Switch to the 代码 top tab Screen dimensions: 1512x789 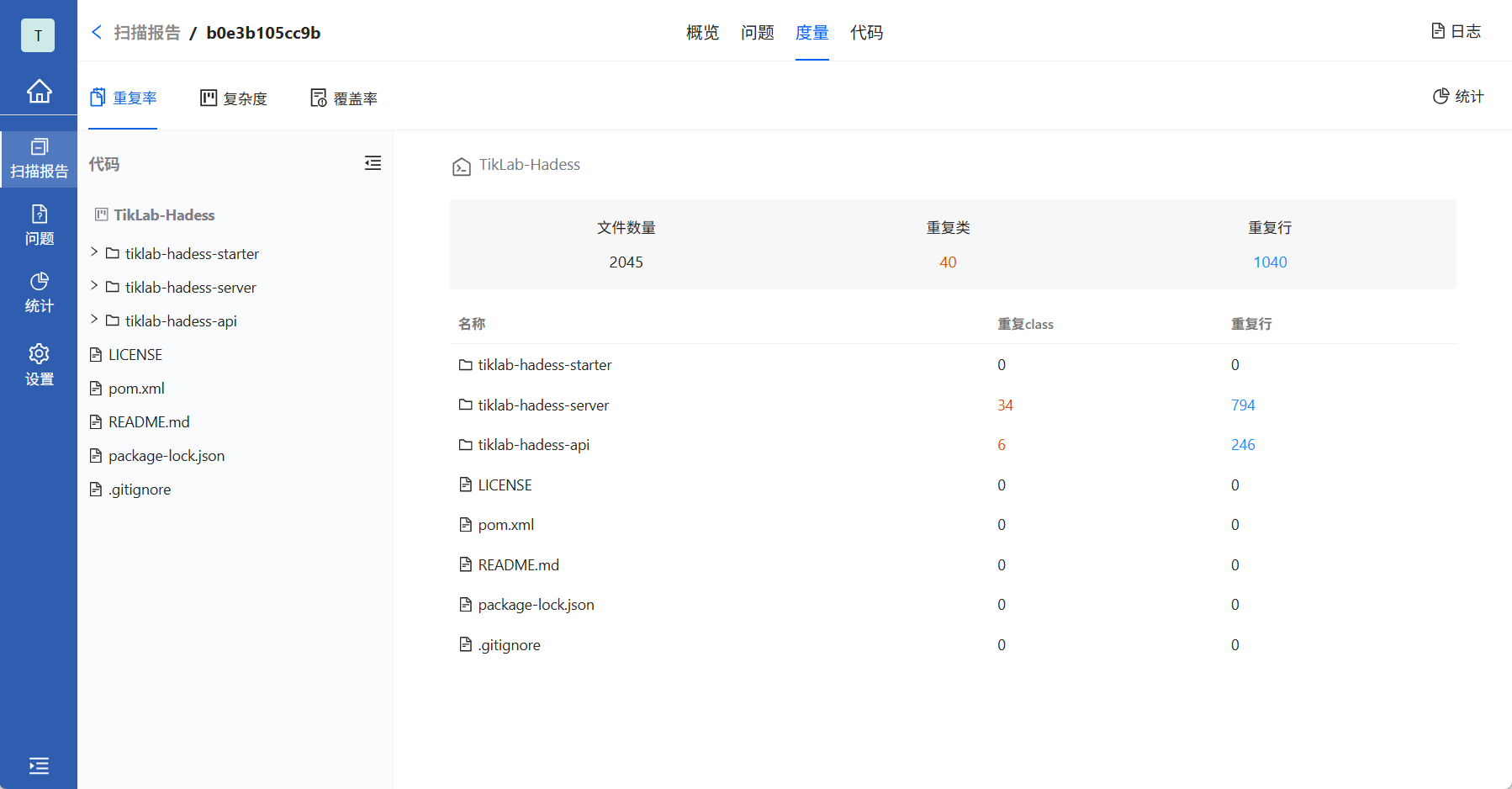pyautogui.click(x=866, y=32)
